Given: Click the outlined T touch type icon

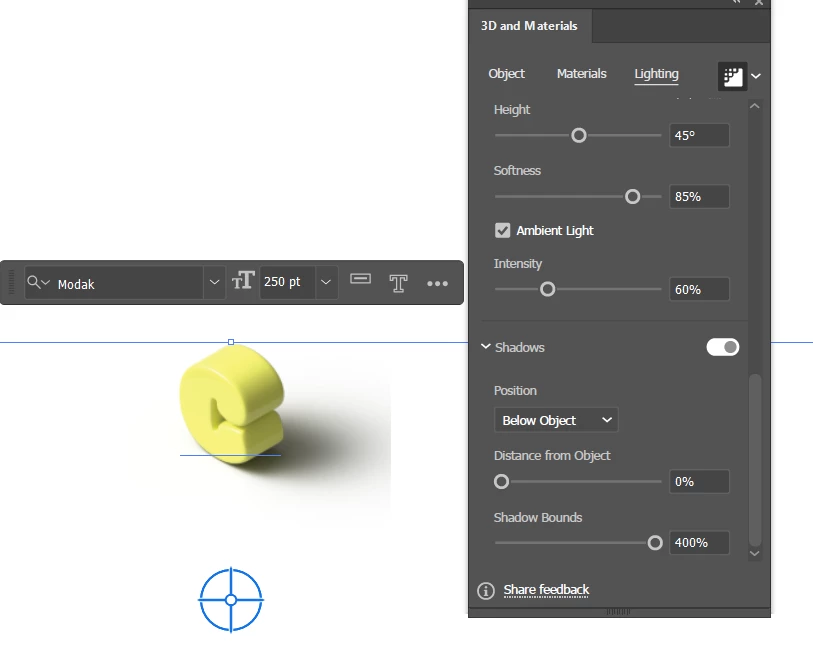Looking at the screenshot, I should [398, 283].
